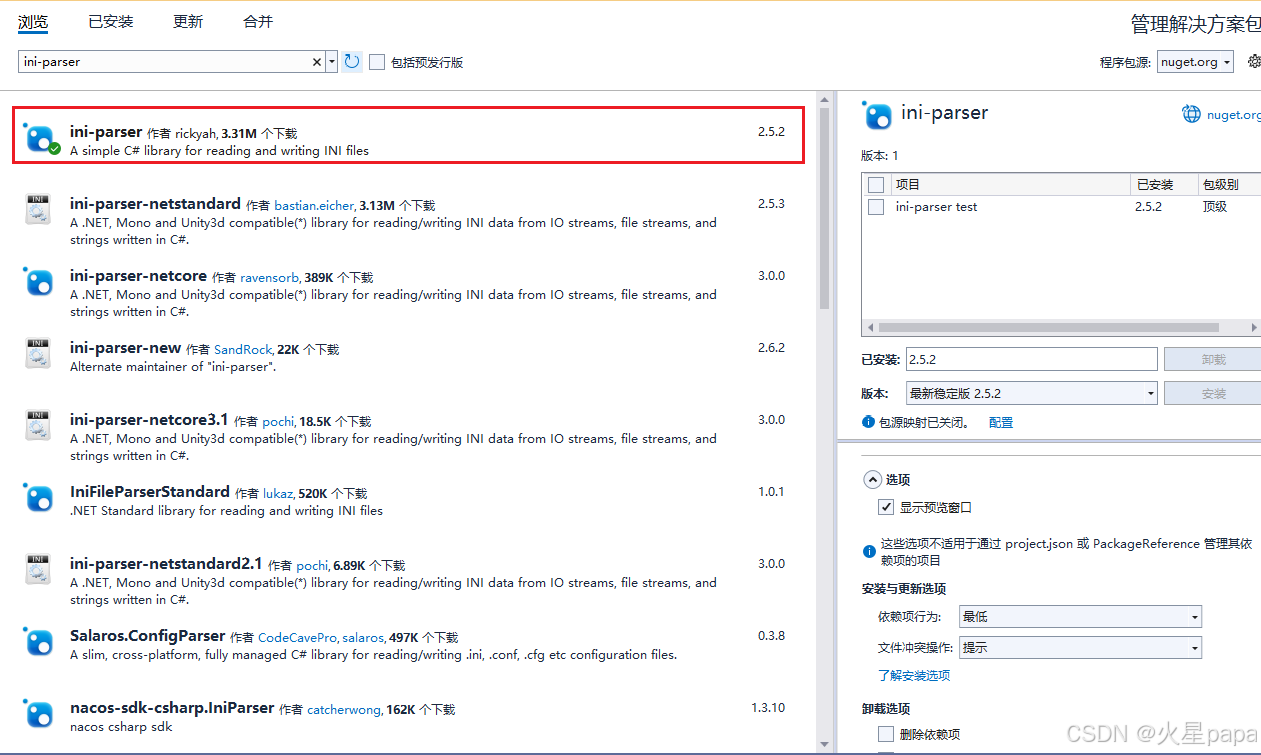
Task: Select the IniFileParserStandard package title
Action: [x=150, y=492]
